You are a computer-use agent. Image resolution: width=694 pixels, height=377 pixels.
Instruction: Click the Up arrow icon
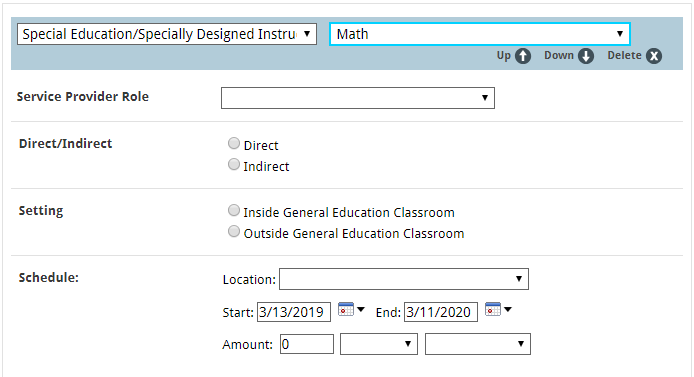coord(523,56)
